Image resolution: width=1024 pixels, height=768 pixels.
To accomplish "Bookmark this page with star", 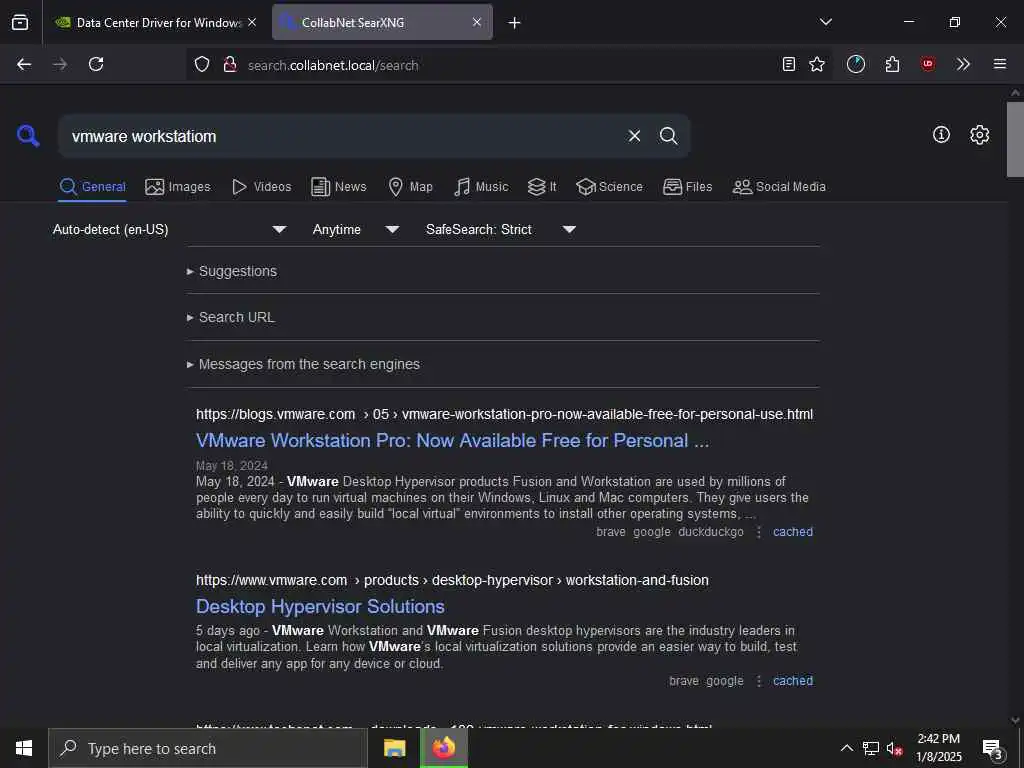I will pyautogui.click(x=816, y=64).
